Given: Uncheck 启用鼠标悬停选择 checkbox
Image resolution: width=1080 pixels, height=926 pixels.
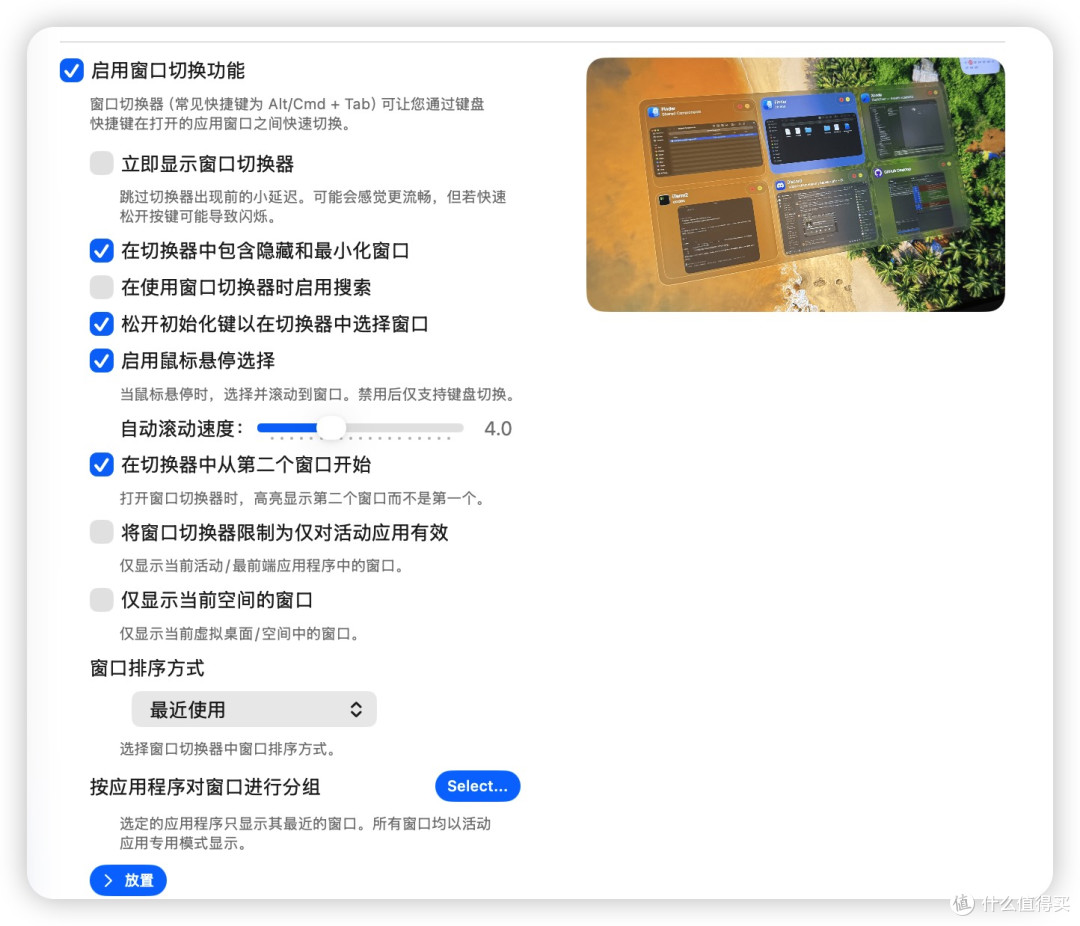Looking at the screenshot, I should pos(102,360).
